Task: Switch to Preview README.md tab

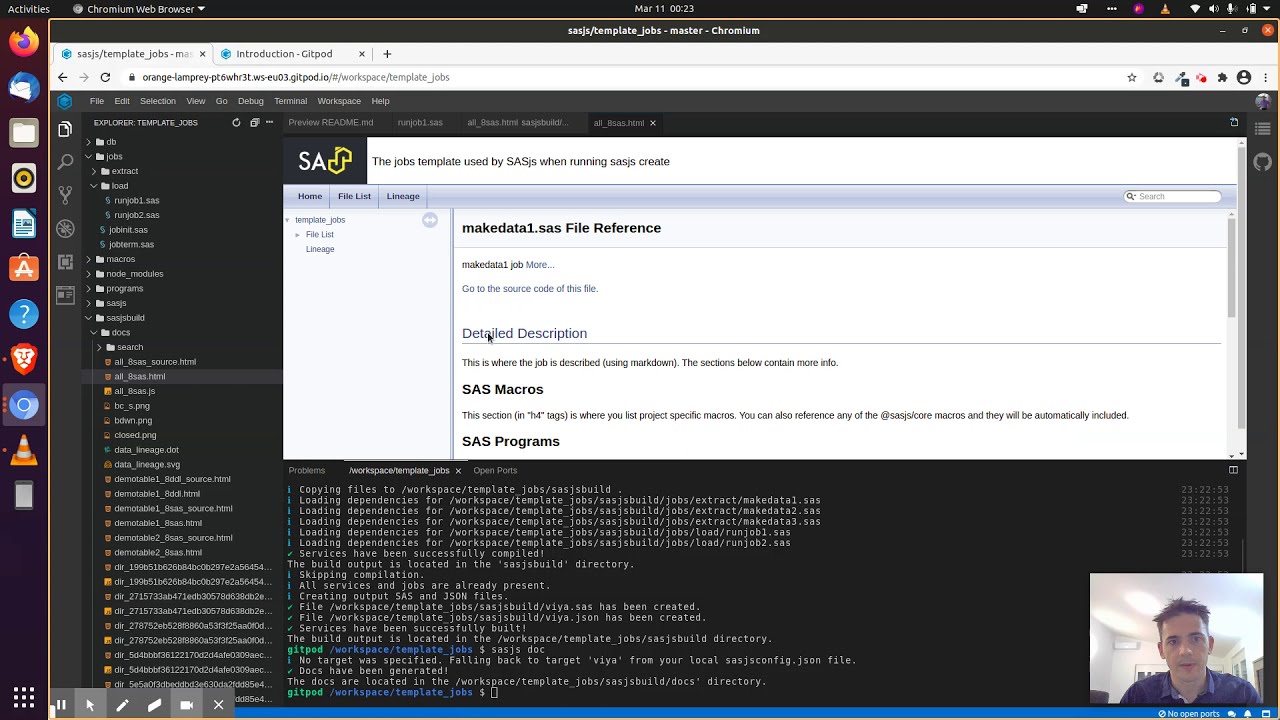Action: coord(331,122)
